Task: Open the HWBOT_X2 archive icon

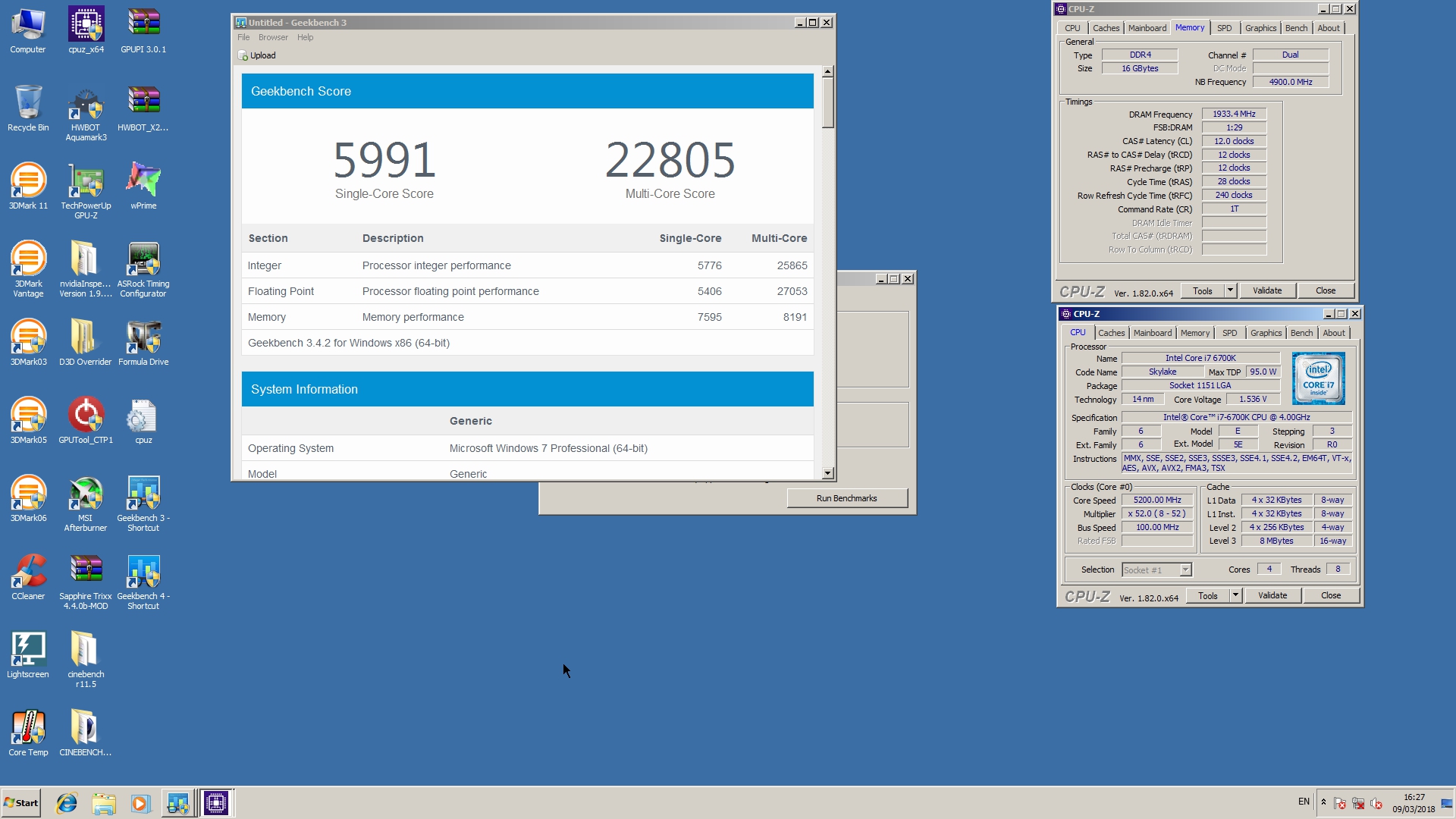Action: click(143, 108)
